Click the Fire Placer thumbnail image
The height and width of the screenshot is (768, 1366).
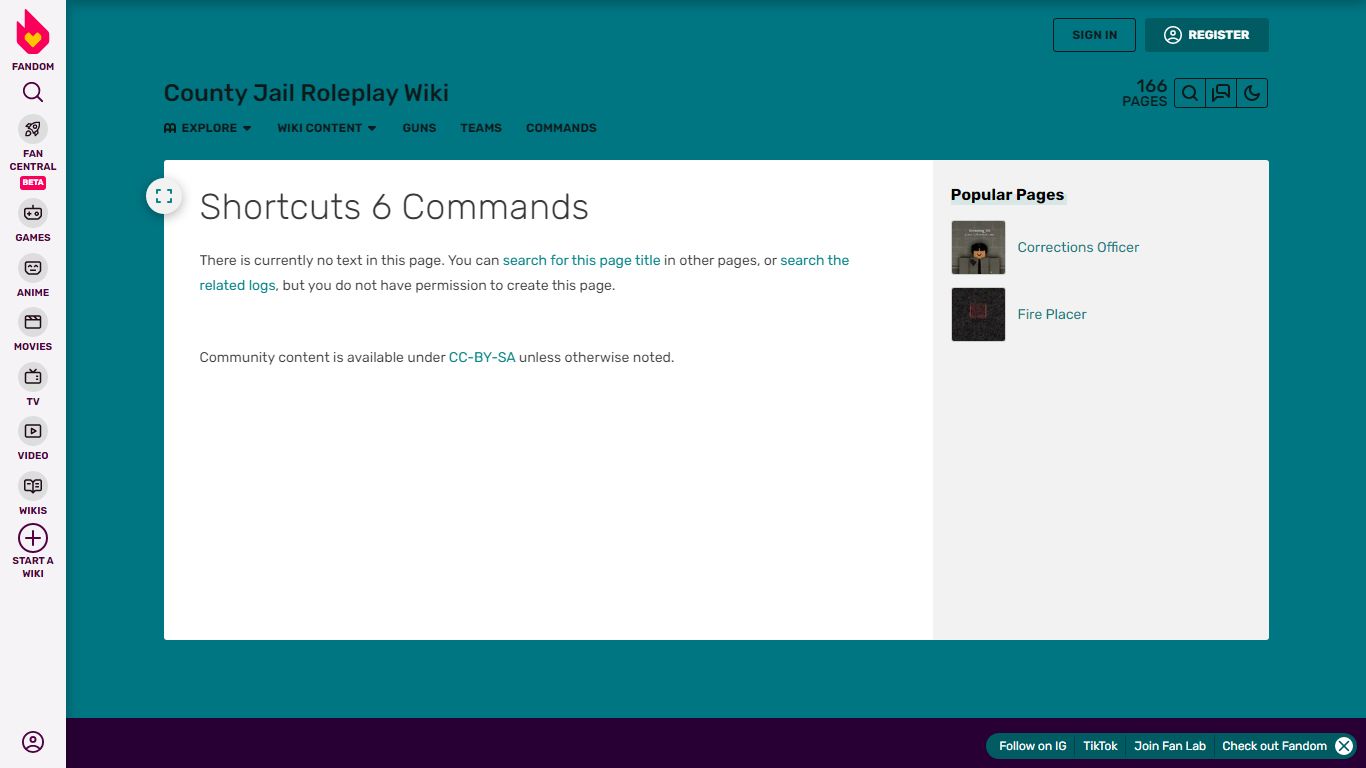point(978,314)
